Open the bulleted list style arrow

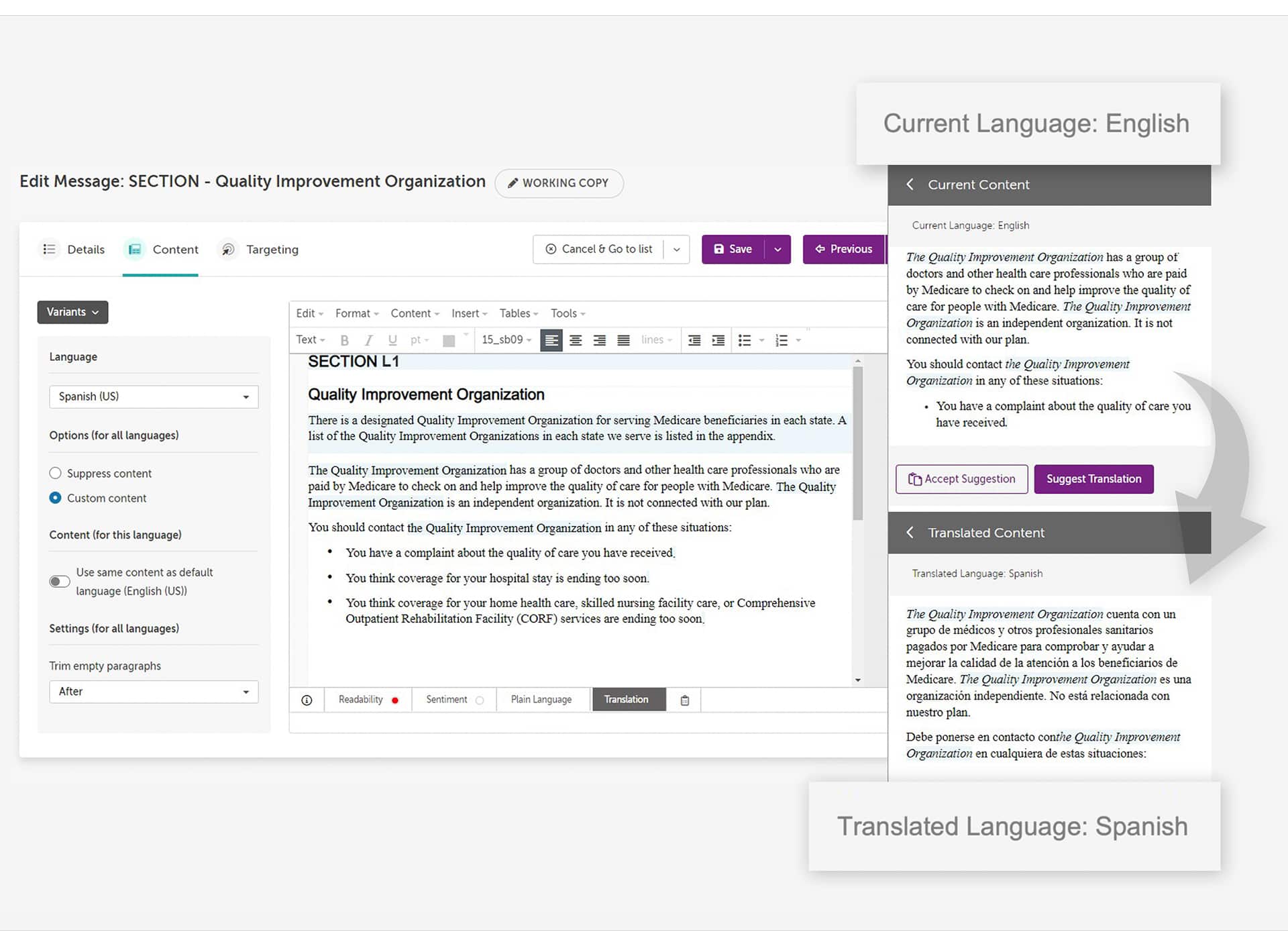[761, 340]
